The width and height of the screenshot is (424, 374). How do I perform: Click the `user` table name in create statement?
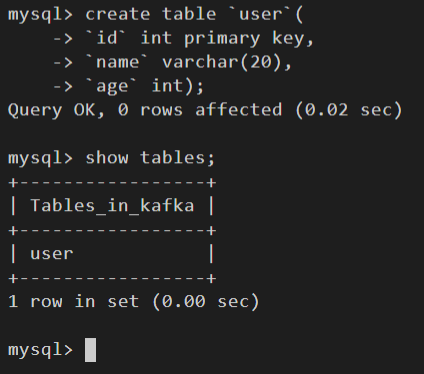[260, 15]
